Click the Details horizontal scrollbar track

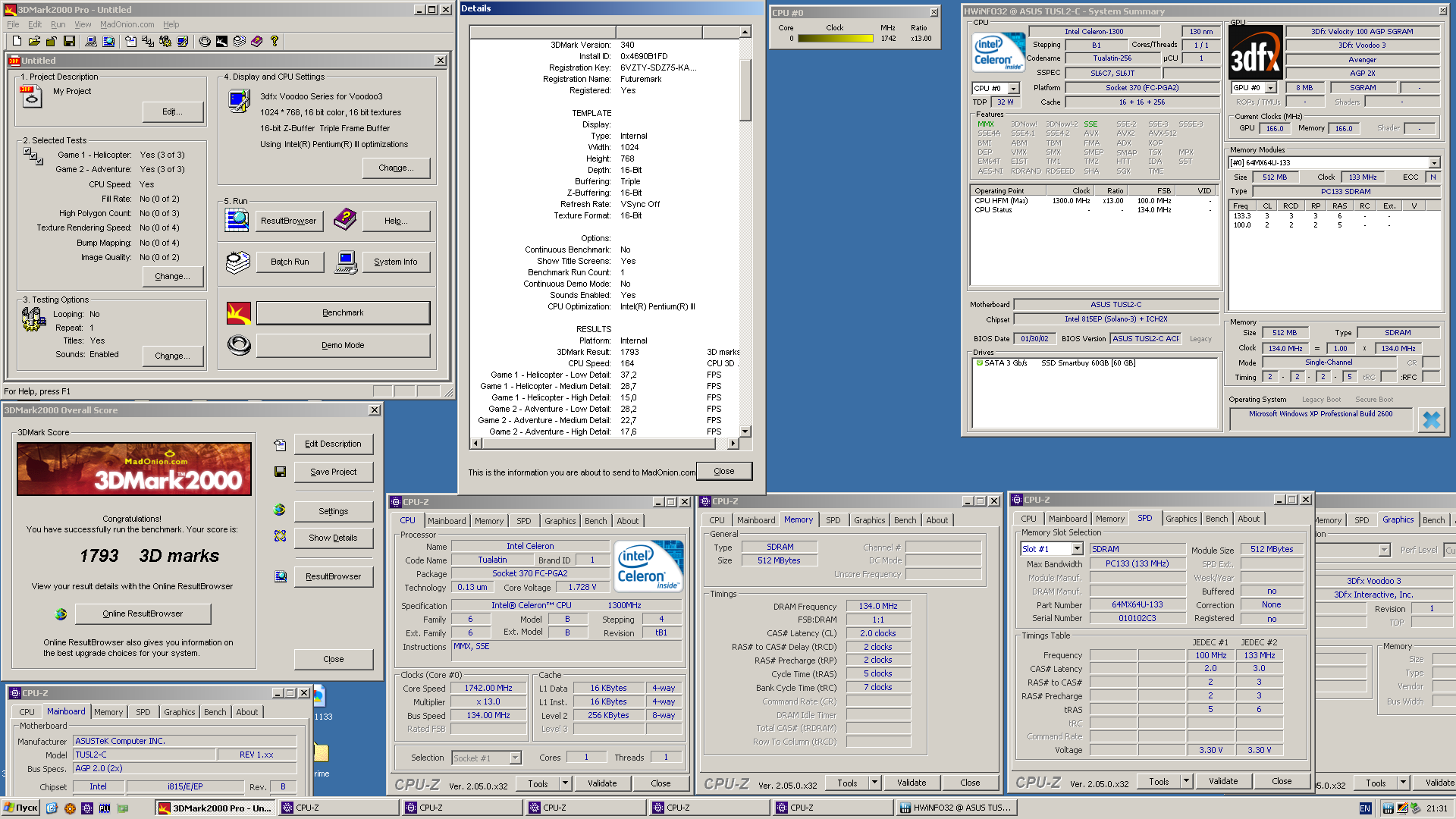click(x=604, y=443)
